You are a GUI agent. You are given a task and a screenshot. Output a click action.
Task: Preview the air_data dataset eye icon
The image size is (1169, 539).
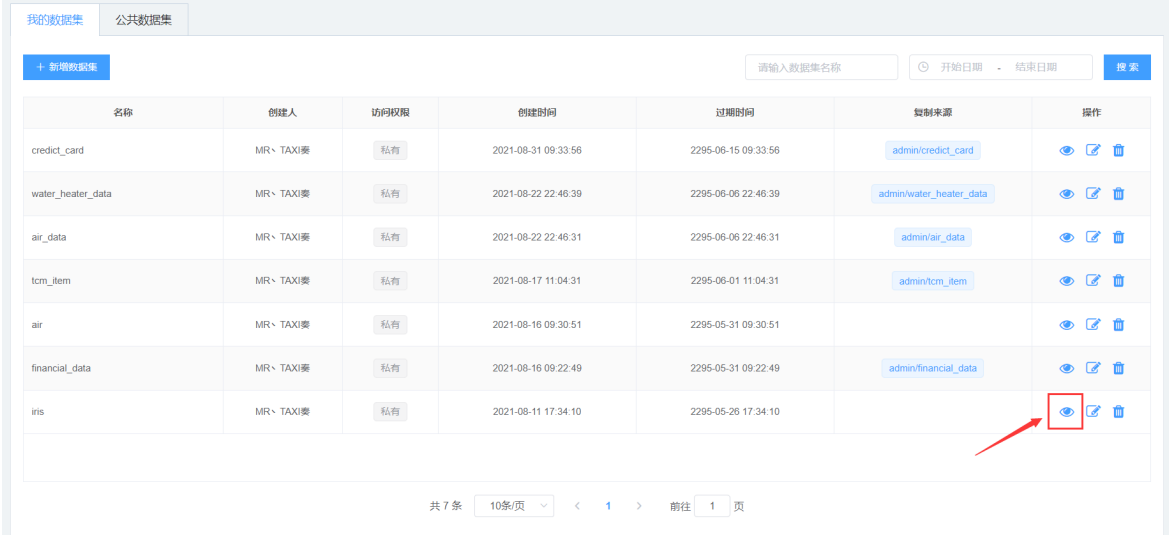[x=1066, y=238]
